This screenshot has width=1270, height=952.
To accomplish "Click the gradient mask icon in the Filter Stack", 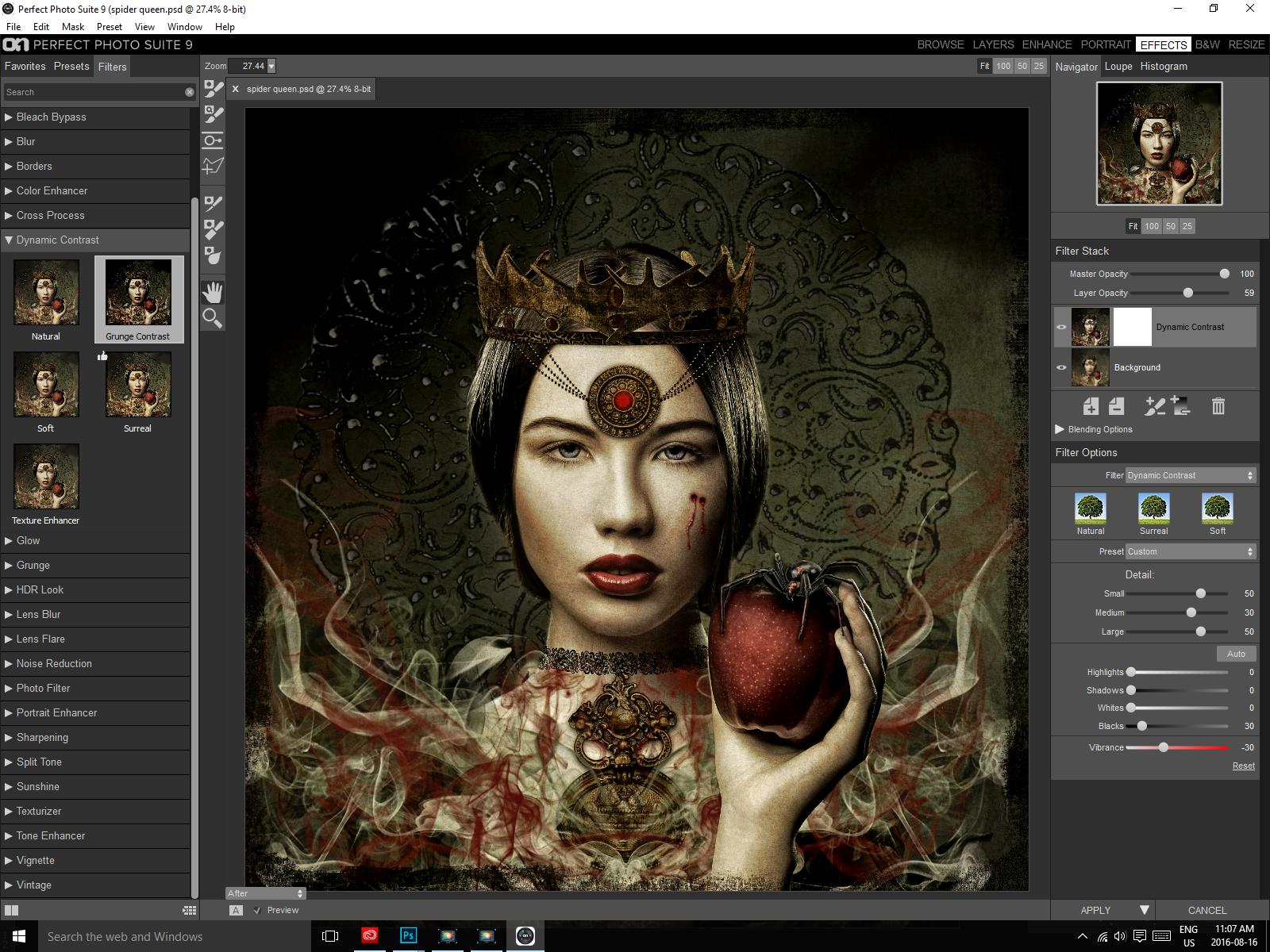I will tap(1180, 406).
